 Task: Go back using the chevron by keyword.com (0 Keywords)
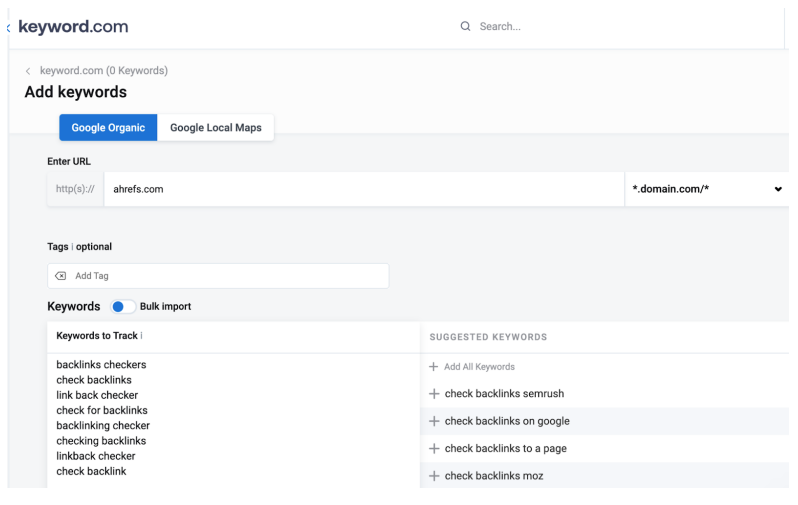pos(27,71)
